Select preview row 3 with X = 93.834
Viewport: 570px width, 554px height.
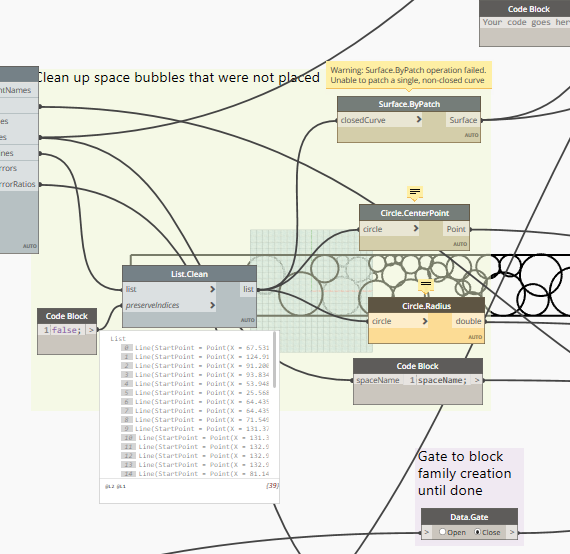pyautogui.click(x=195, y=374)
